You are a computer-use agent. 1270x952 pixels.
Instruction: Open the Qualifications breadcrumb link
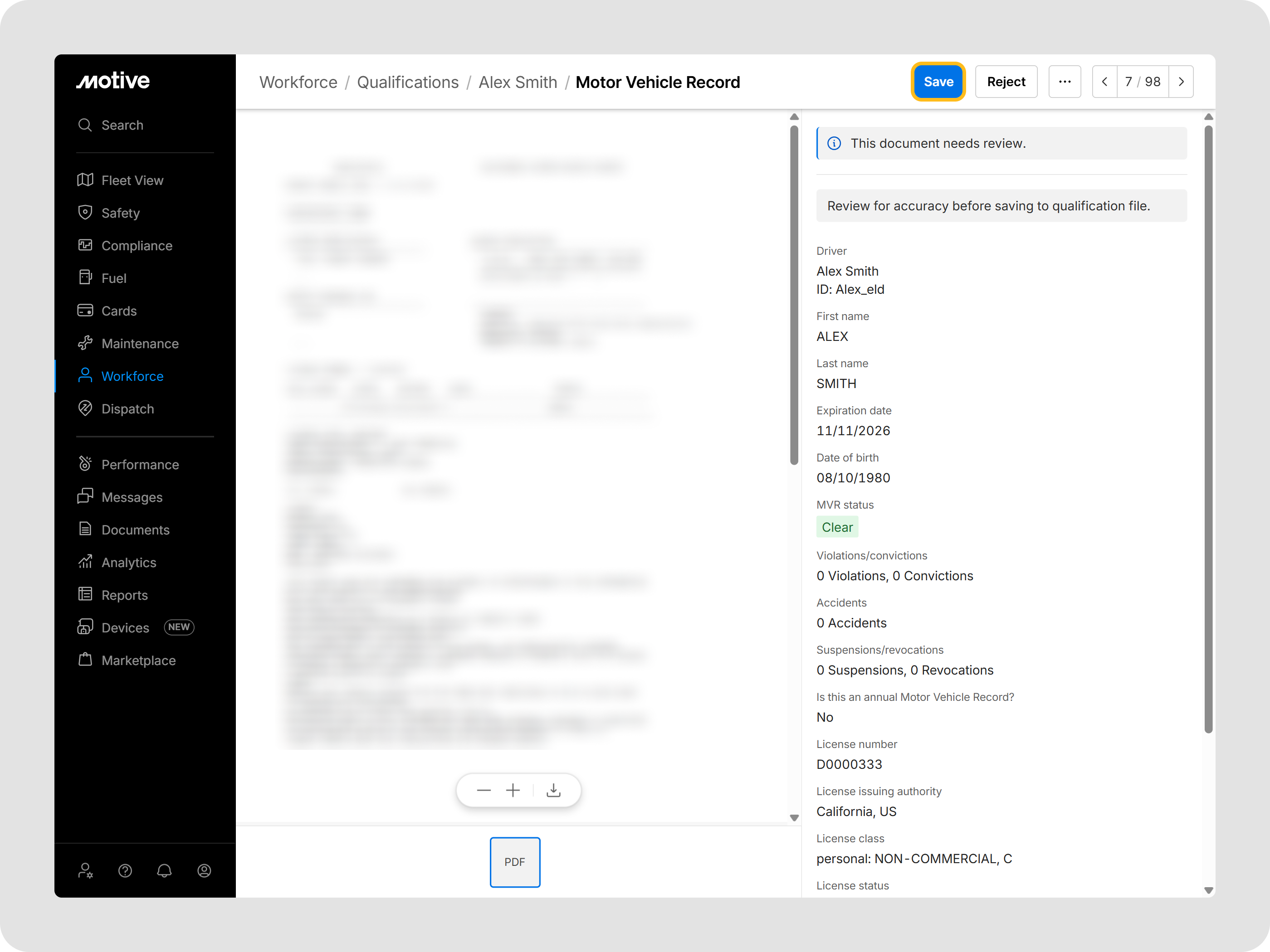click(x=408, y=82)
